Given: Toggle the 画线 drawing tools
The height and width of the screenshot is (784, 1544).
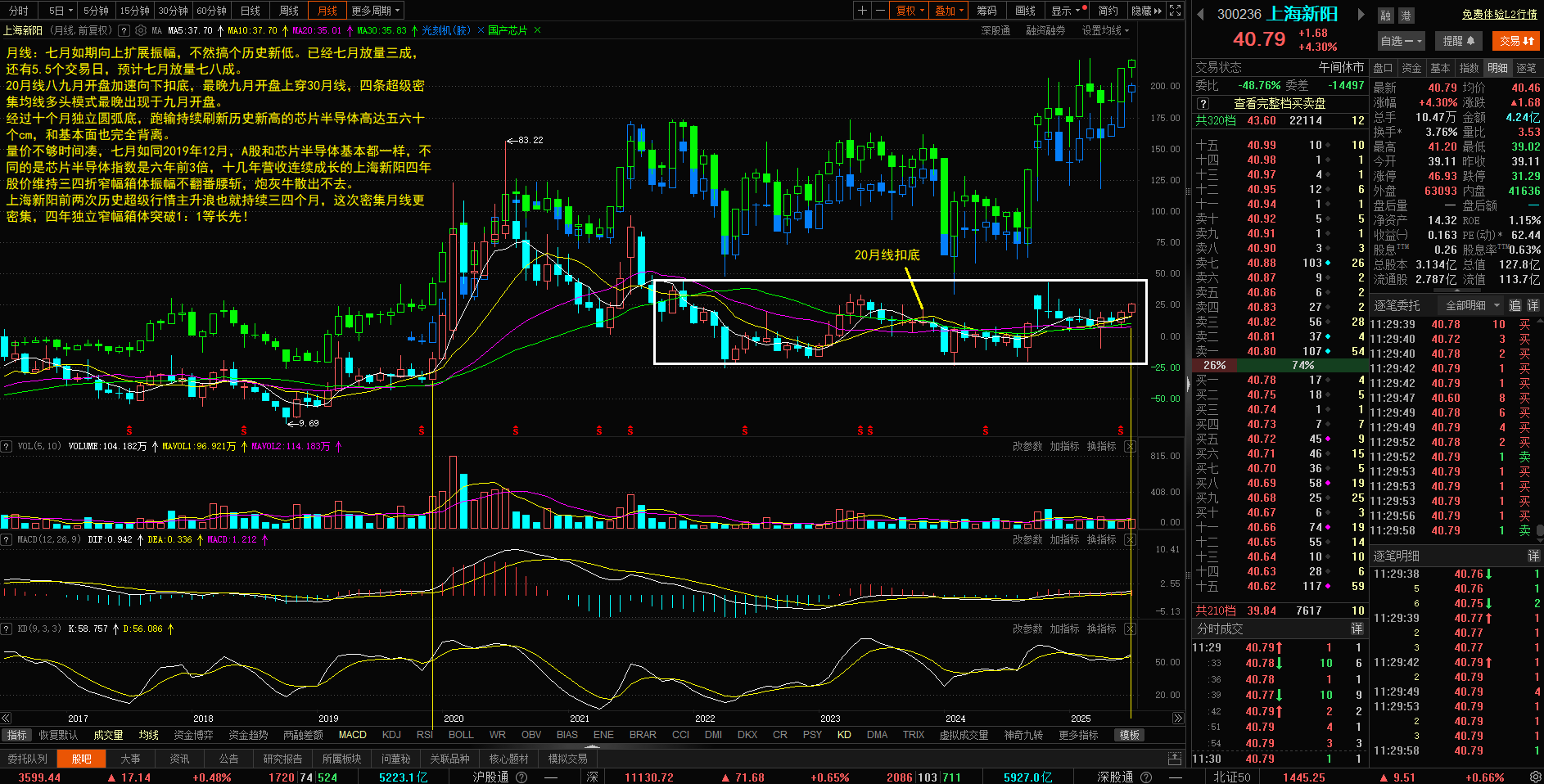Looking at the screenshot, I should pyautogui.click(x=1025, y=11).
